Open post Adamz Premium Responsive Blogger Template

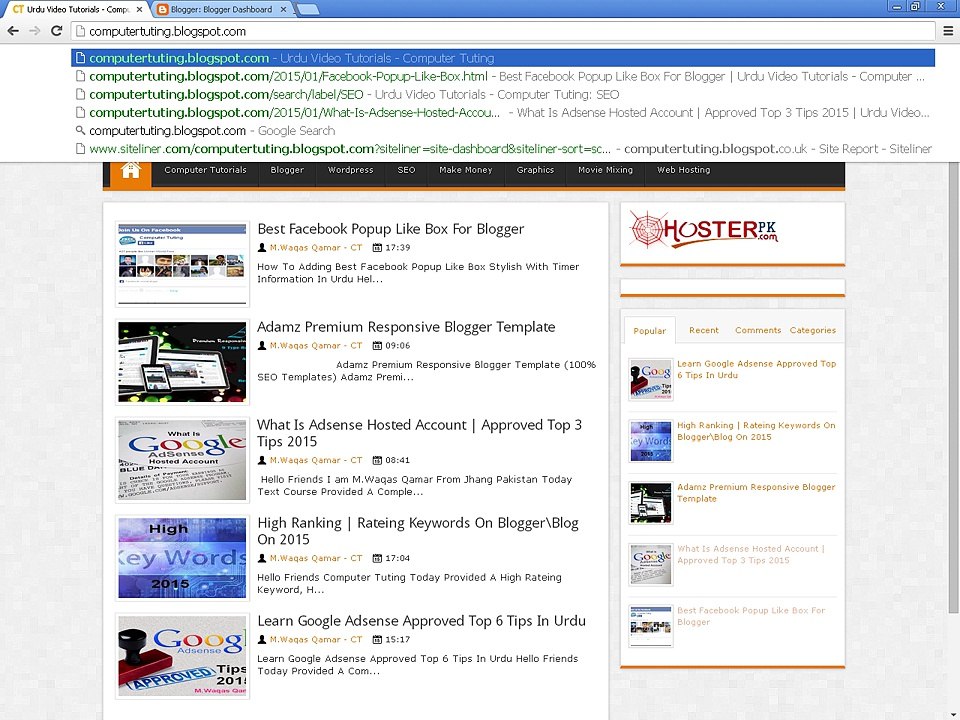406,327
